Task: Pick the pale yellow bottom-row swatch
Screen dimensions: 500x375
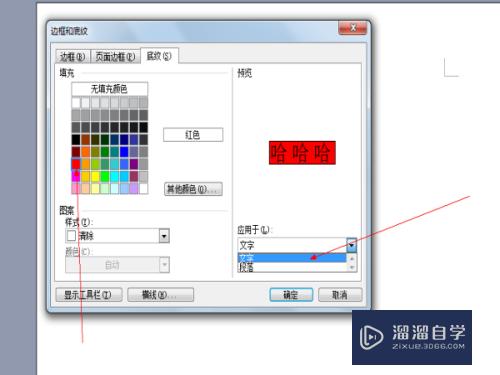Action: 95,188
